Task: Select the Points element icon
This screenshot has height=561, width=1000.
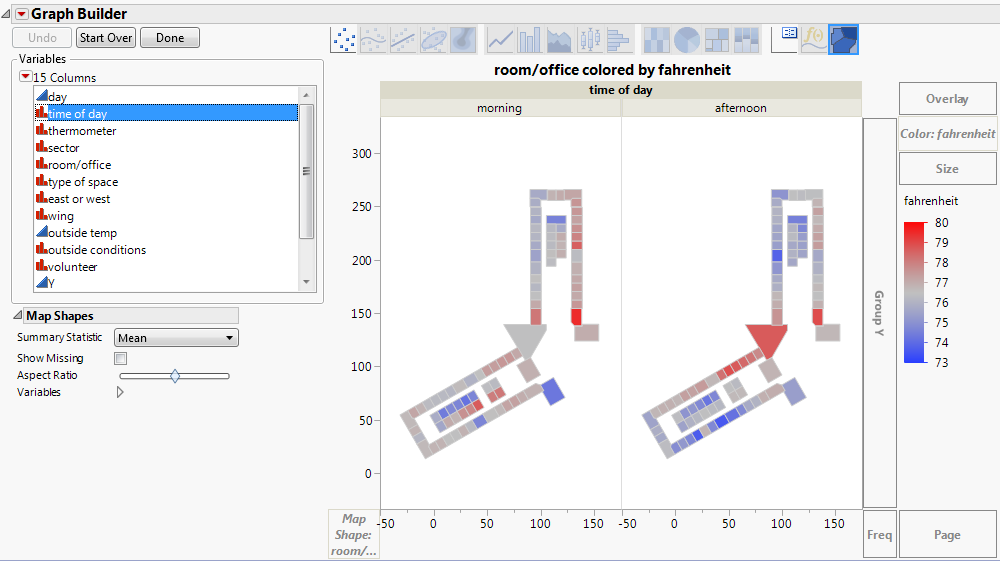Action: pos(344,39)
